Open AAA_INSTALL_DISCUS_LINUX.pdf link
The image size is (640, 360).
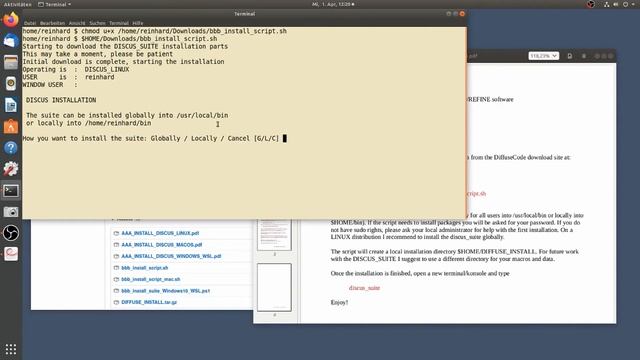pos(160,233)
